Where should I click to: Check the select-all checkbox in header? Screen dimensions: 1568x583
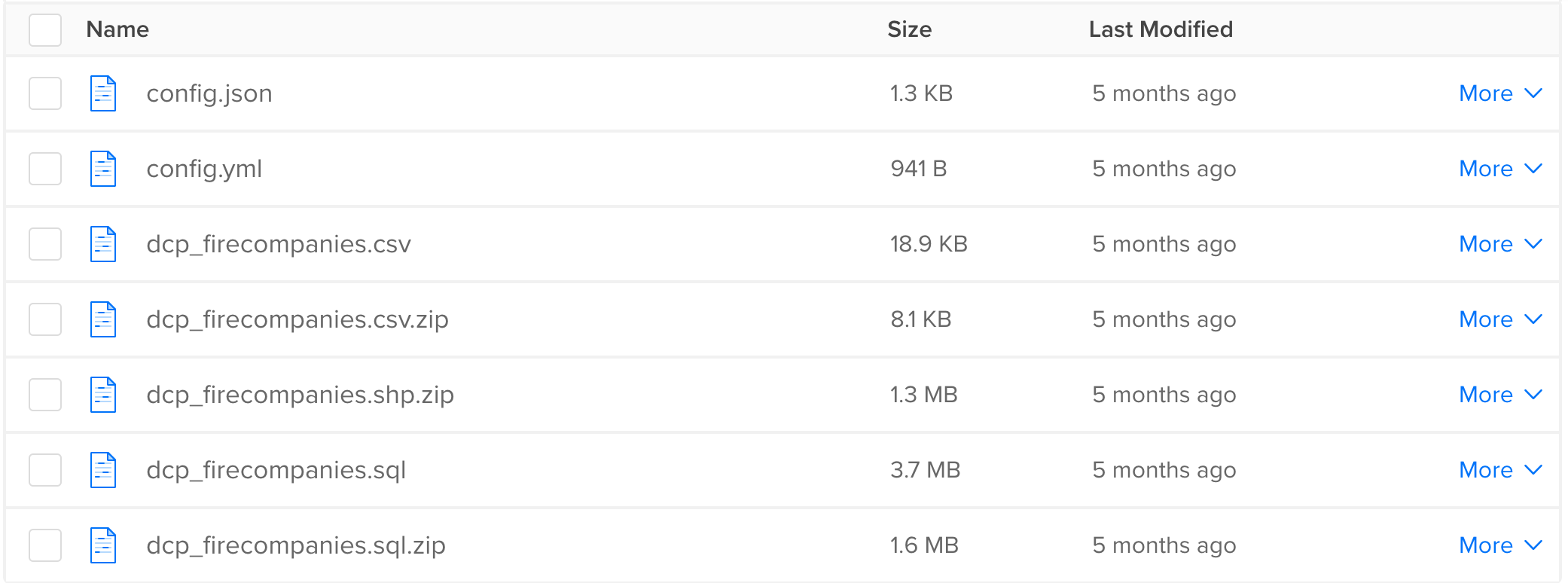45,29
